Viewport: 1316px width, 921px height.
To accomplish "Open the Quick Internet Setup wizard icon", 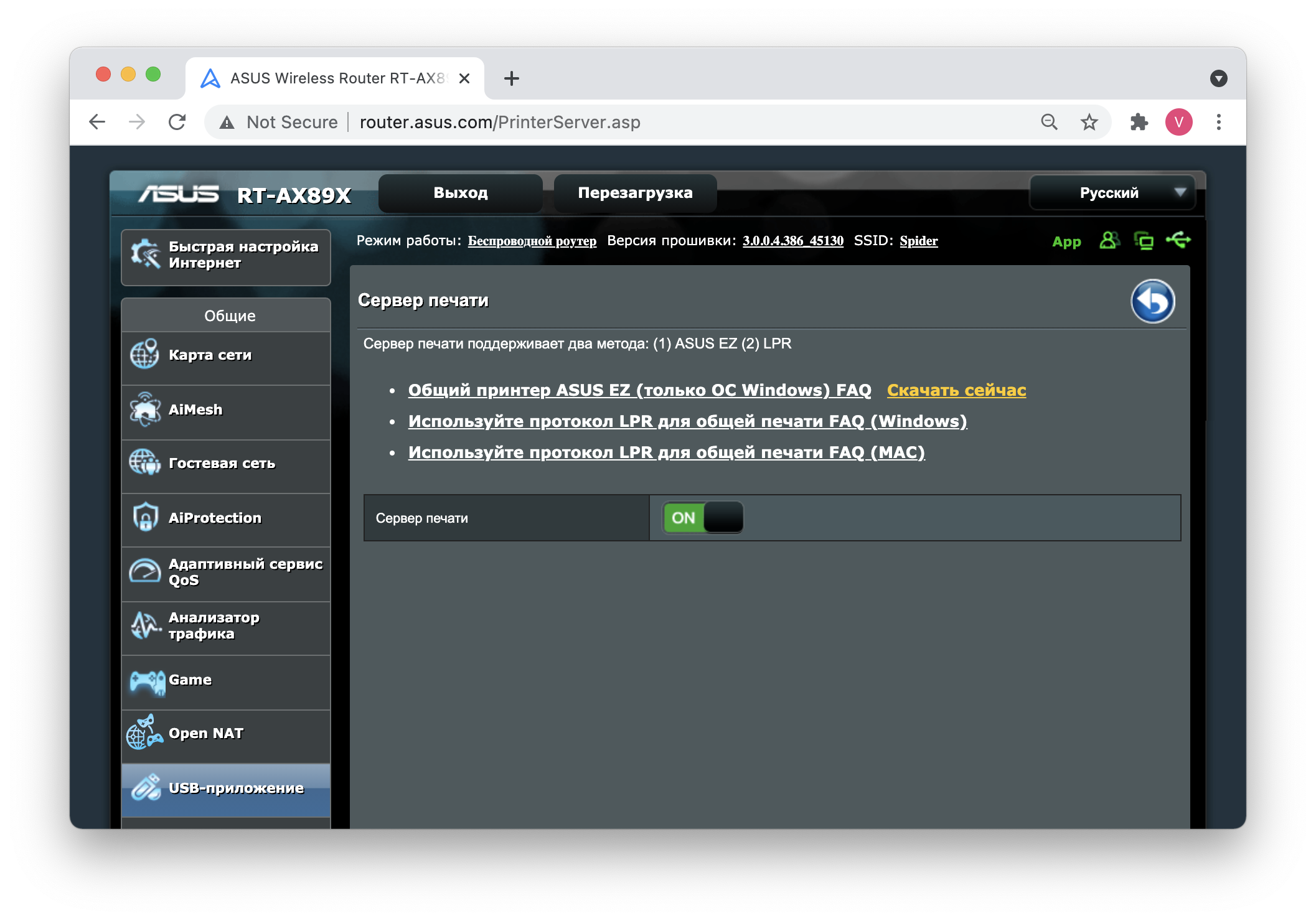I will coord(146,255).
